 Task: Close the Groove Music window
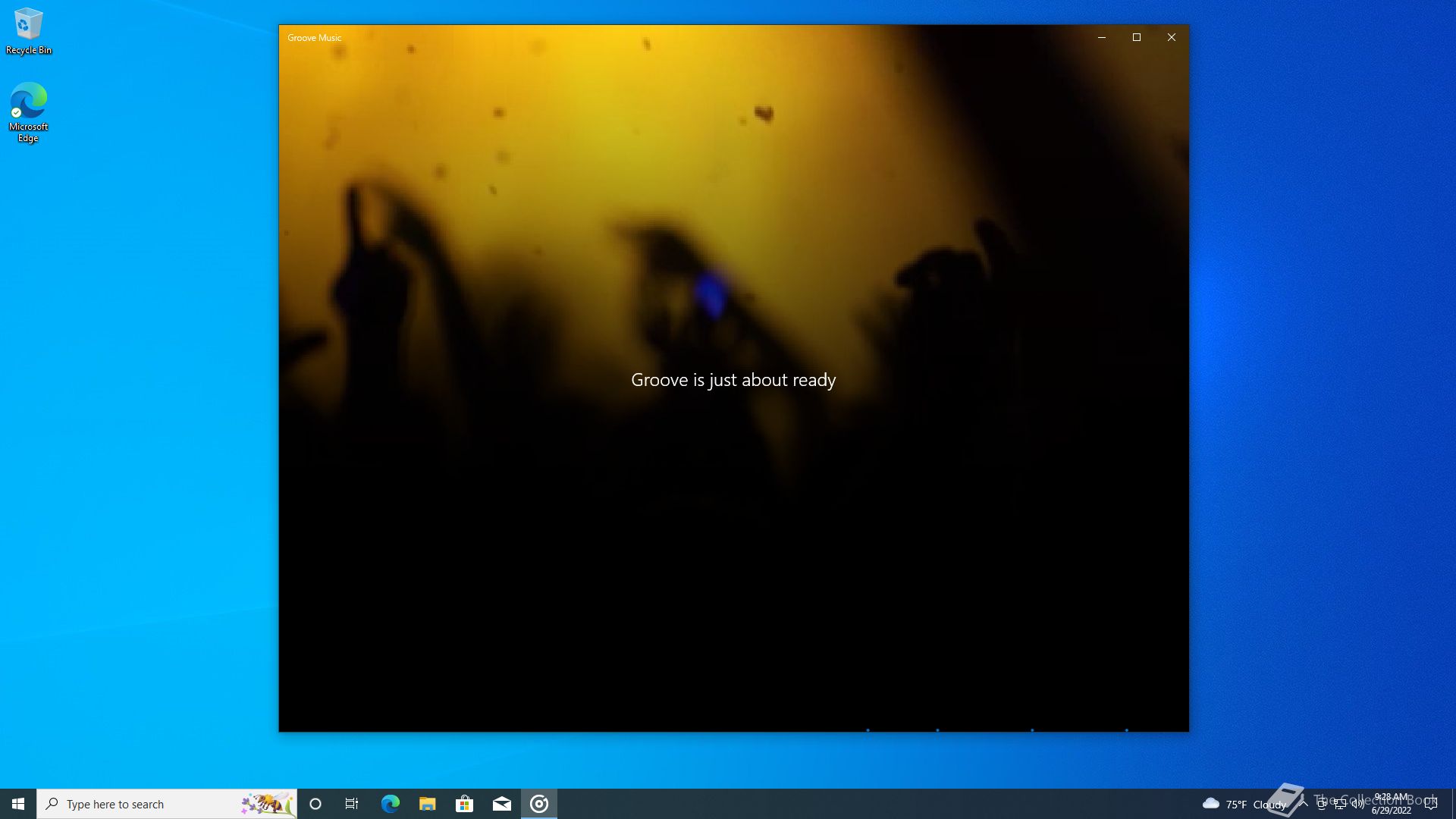1172,37
